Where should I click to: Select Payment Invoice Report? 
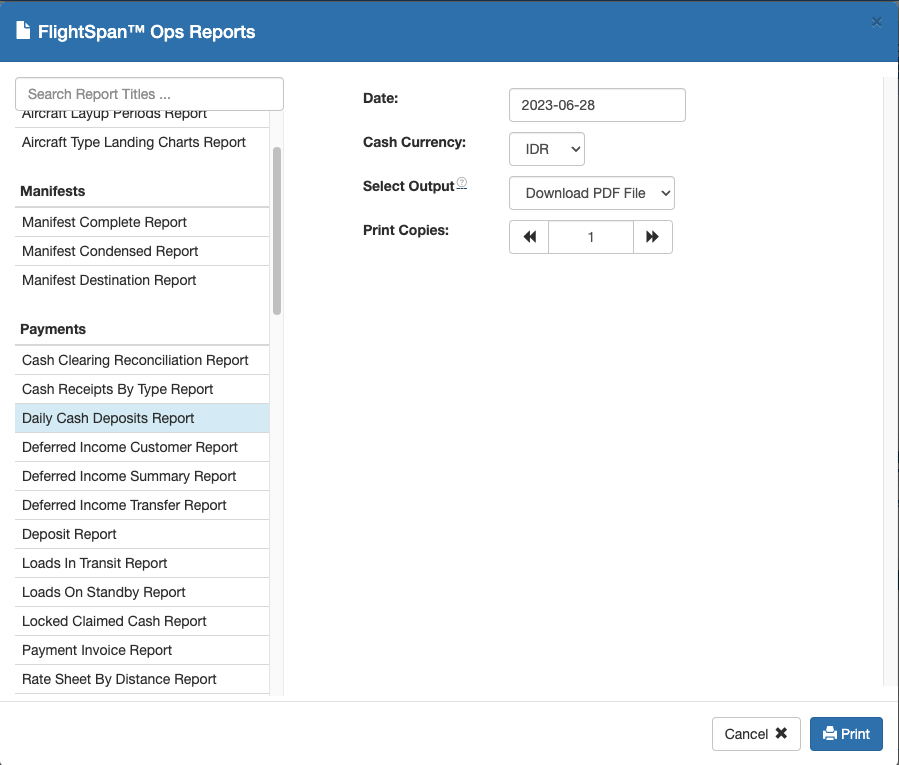(x=142, y=650)
